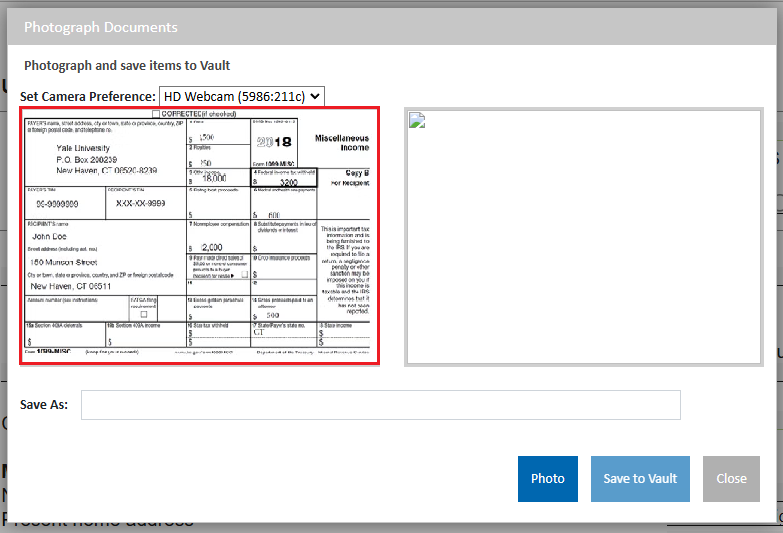Click the Miscellaneous Income form heading

(341, 143)
